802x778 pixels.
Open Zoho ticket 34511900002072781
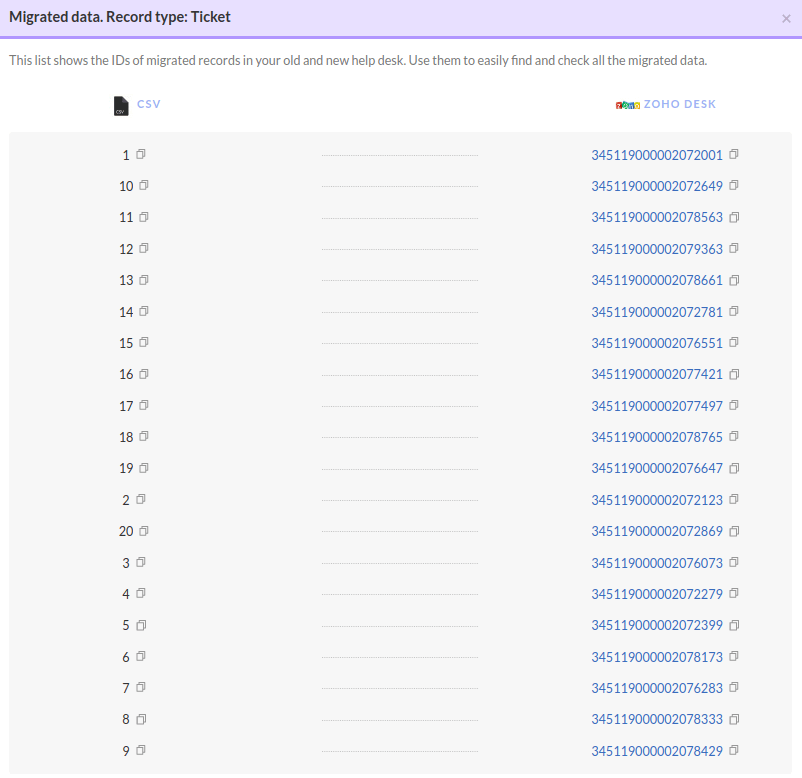pos(657,312)
